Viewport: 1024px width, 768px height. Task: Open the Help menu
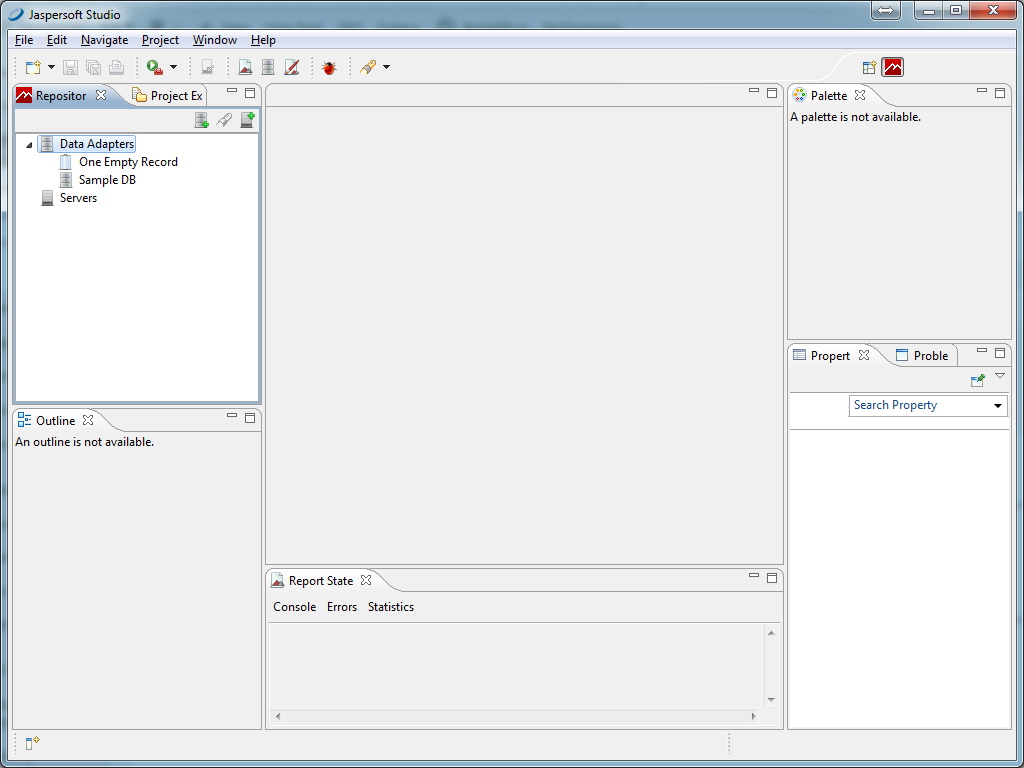pyautogui.click(x=263, y=40)
